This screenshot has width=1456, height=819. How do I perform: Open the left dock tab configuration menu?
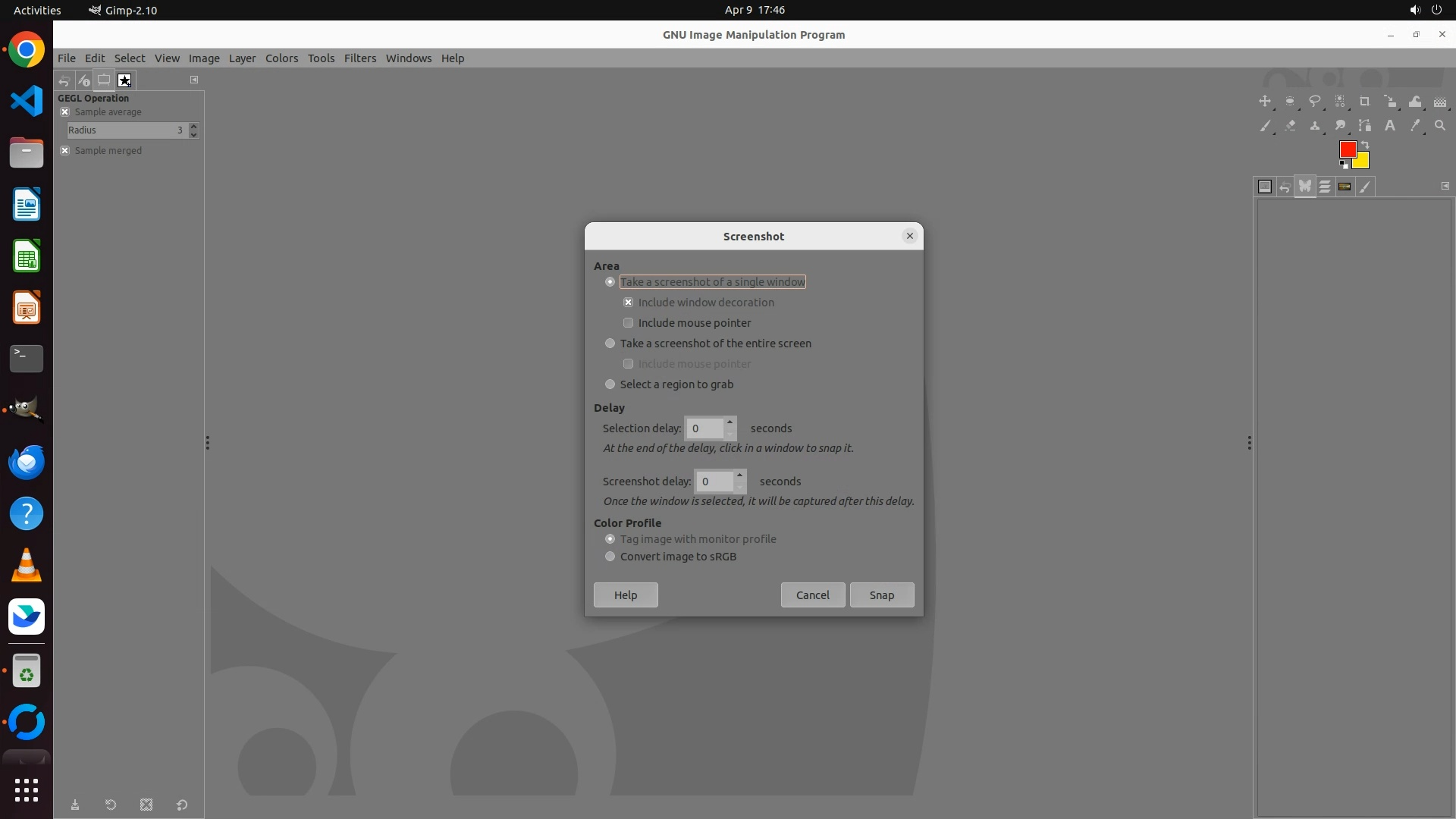(x=194, y=80)
